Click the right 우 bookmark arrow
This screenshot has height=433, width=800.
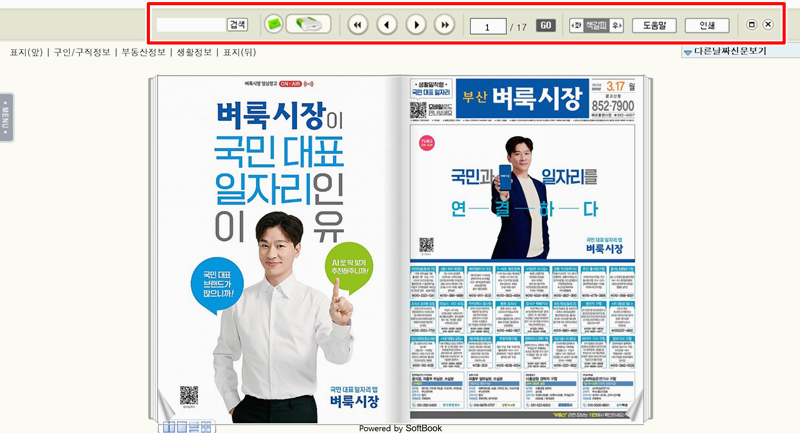(616, 26)
